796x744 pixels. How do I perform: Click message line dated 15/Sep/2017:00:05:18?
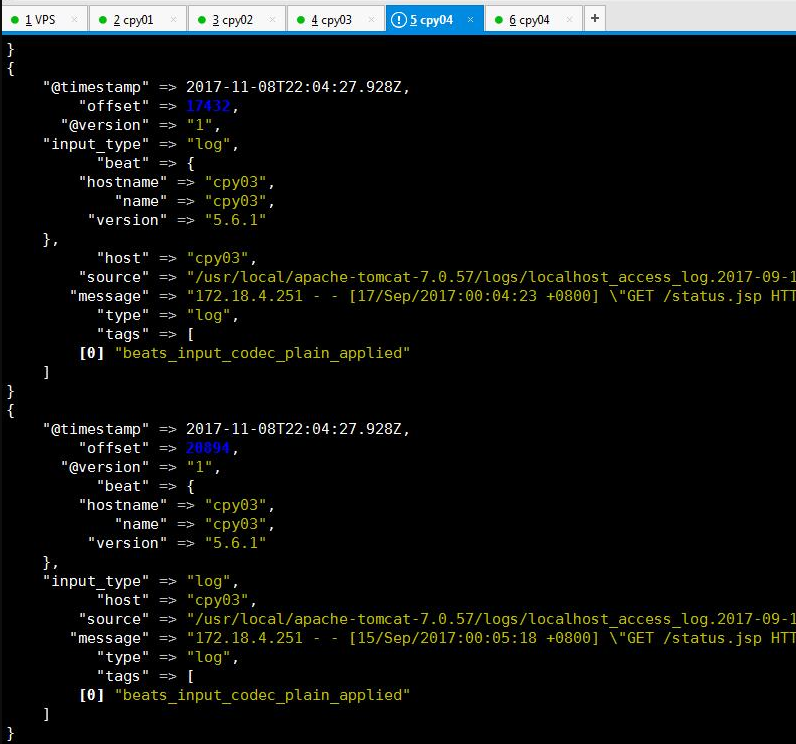click(433, 638)
